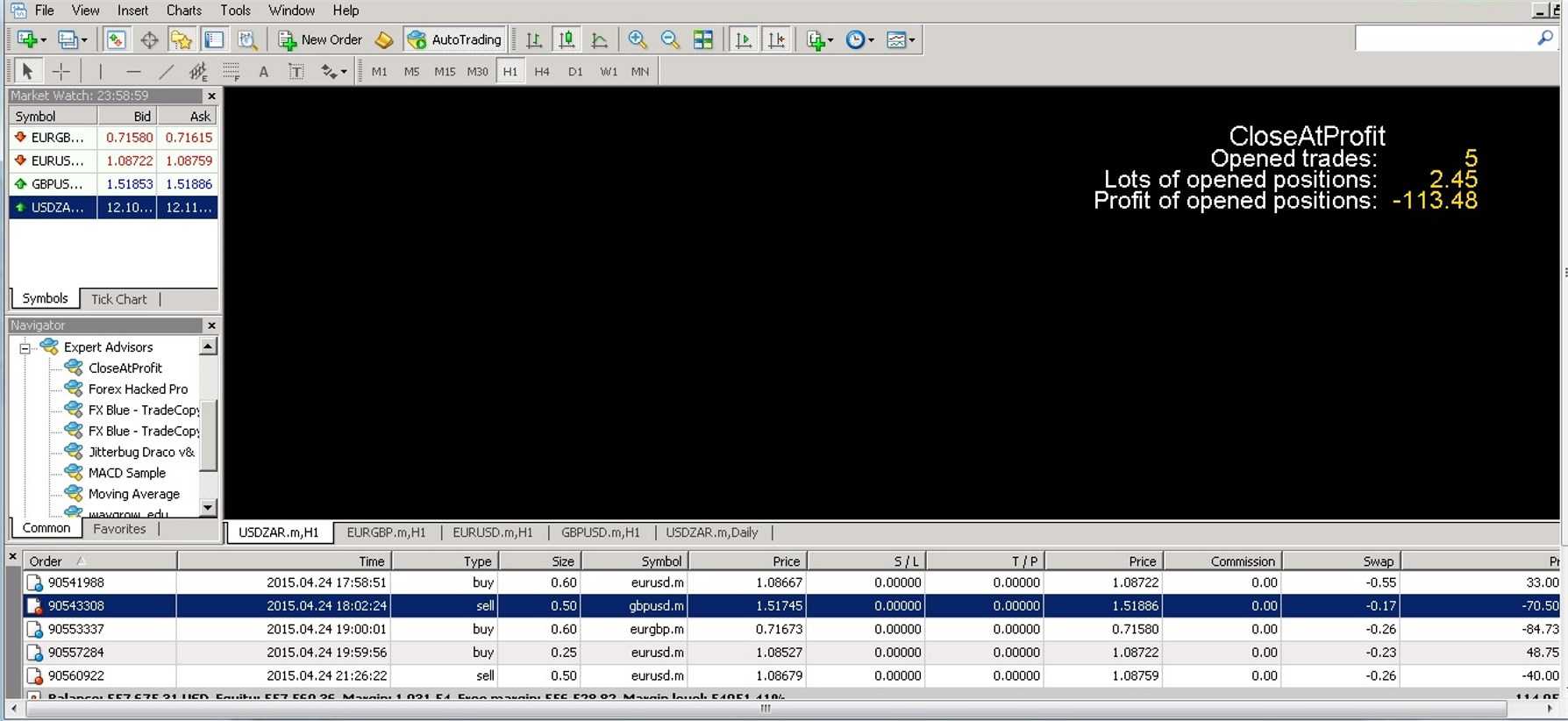The height and width of the screenshot is (721, 1568).
Task: Collapse the Expert Advisors tree node
Action: click(x=25, y=348)
